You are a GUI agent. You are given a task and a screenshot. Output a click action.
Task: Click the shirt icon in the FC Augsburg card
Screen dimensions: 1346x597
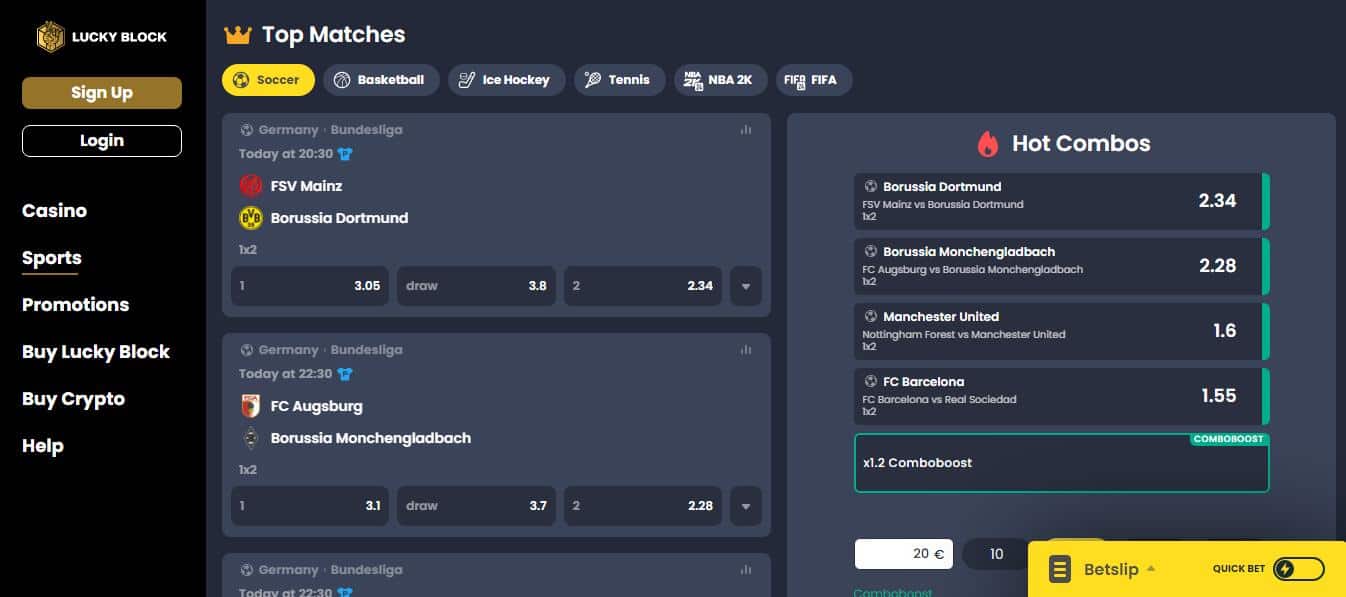click(345, 374)
